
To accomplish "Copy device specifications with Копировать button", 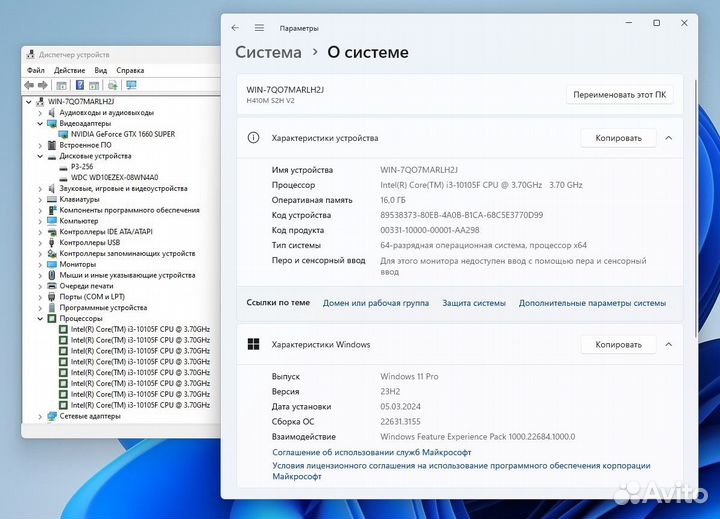I will pyautogui.click(x=619, y=138).
